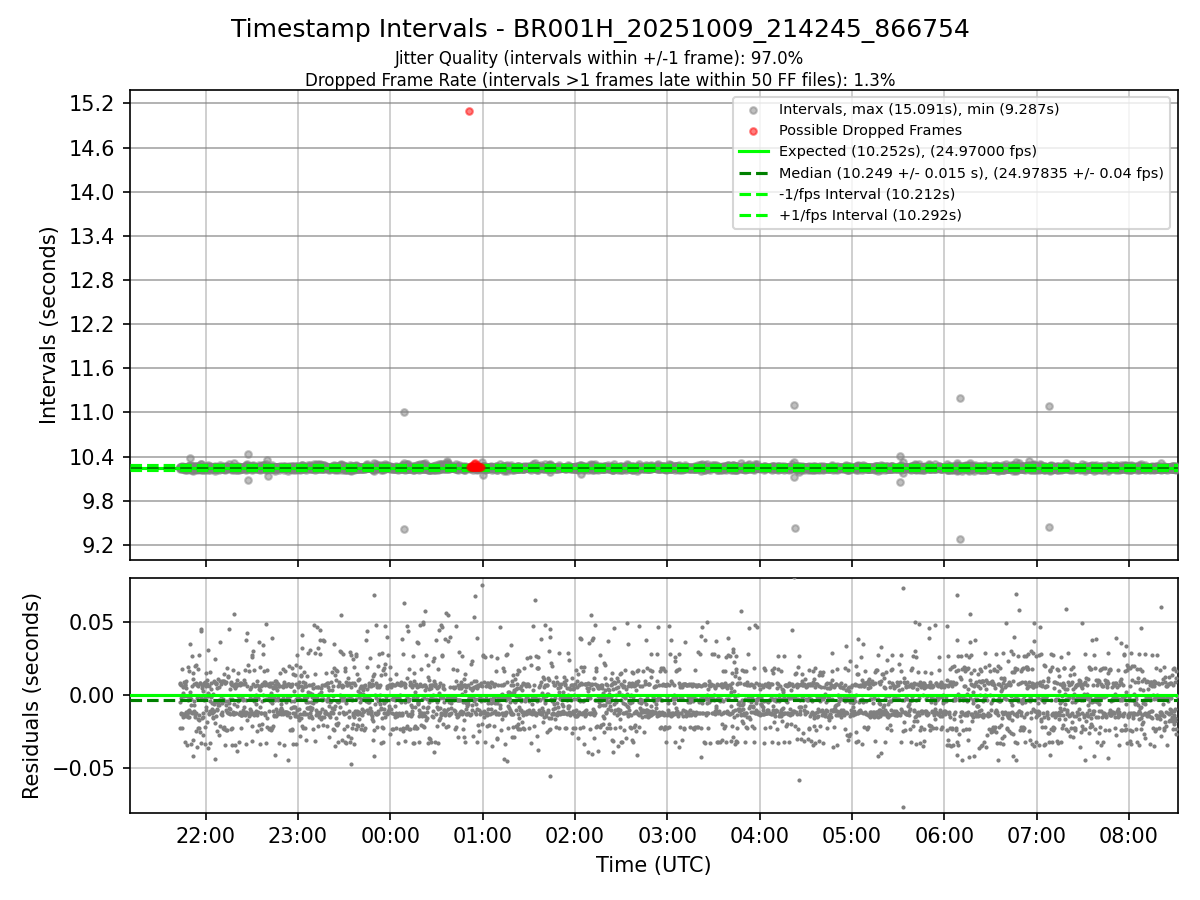
Task: Click the '0.00' residuals tick label
Action: [x=94, y=695]
